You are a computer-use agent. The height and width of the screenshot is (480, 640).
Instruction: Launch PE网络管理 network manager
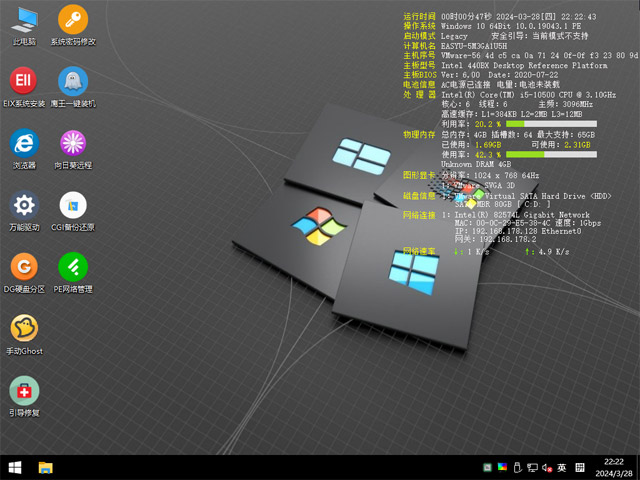pyautogui.click(x=73, y=273)
